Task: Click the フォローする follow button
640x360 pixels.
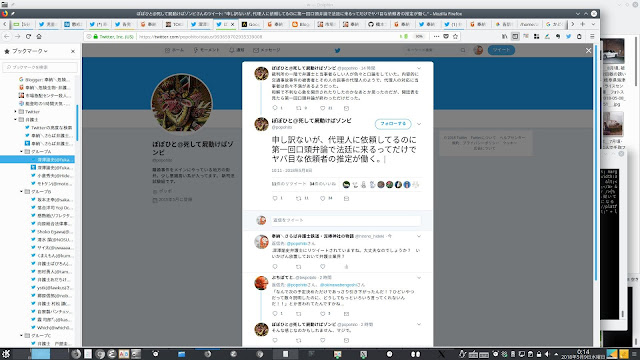Action: click(393, 124)
